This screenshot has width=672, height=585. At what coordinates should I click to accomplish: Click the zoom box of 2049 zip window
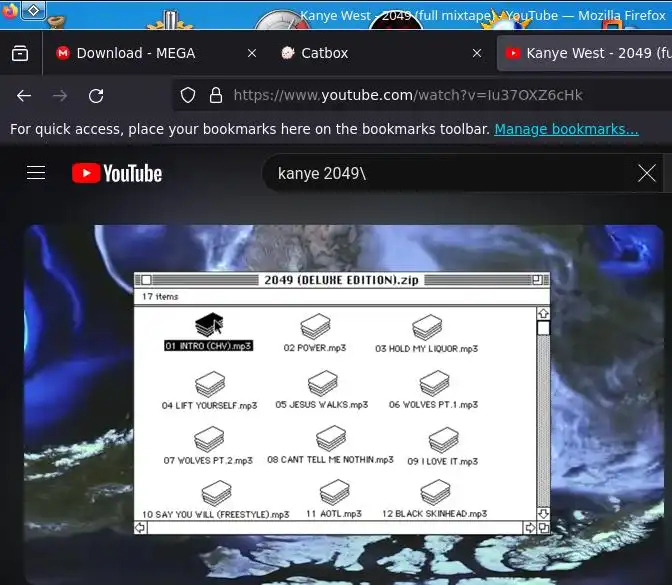(x=537, y=280)
